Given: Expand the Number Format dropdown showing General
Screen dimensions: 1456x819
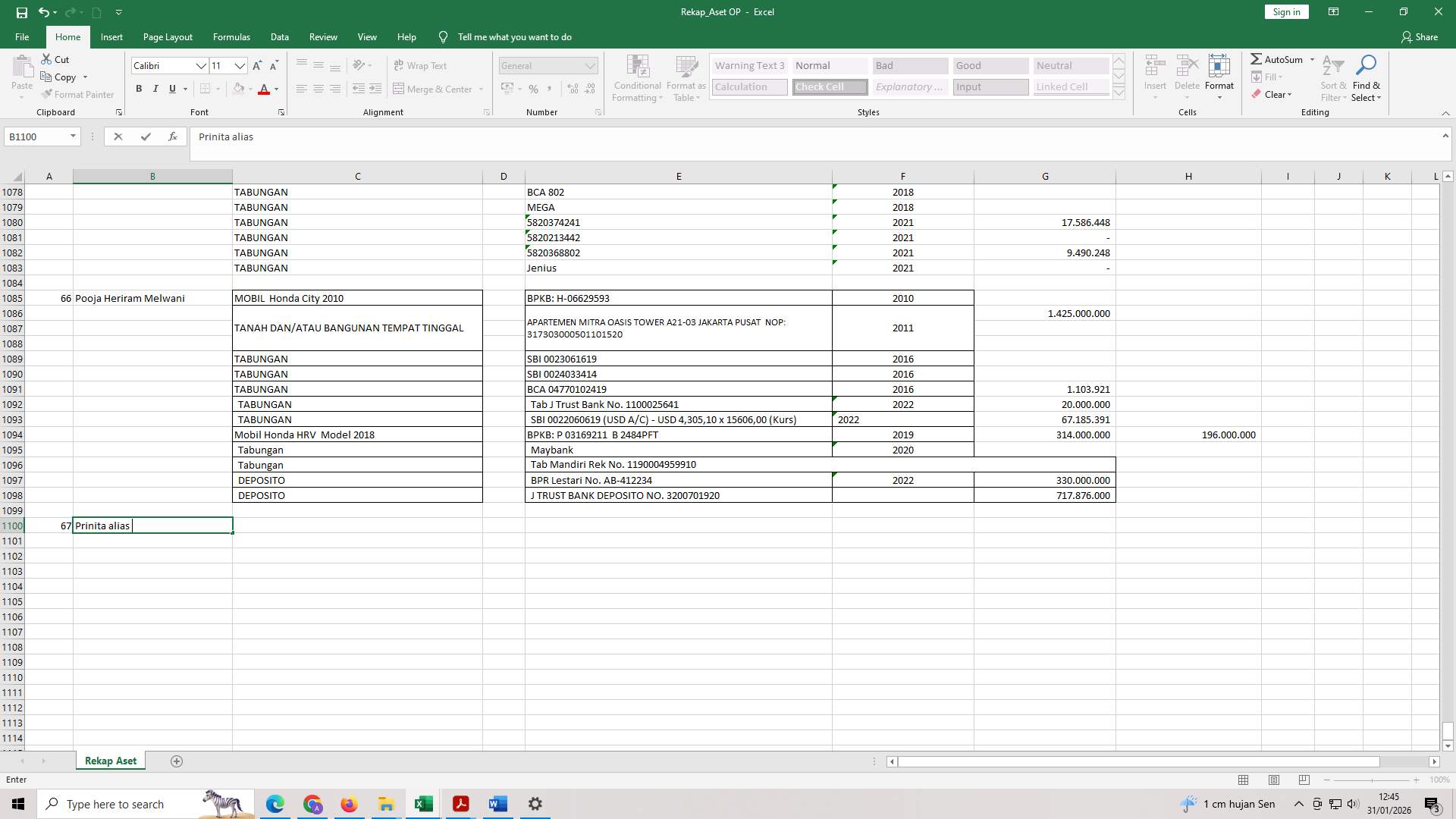Looking at the screenshot, I should tap(591, 66).
